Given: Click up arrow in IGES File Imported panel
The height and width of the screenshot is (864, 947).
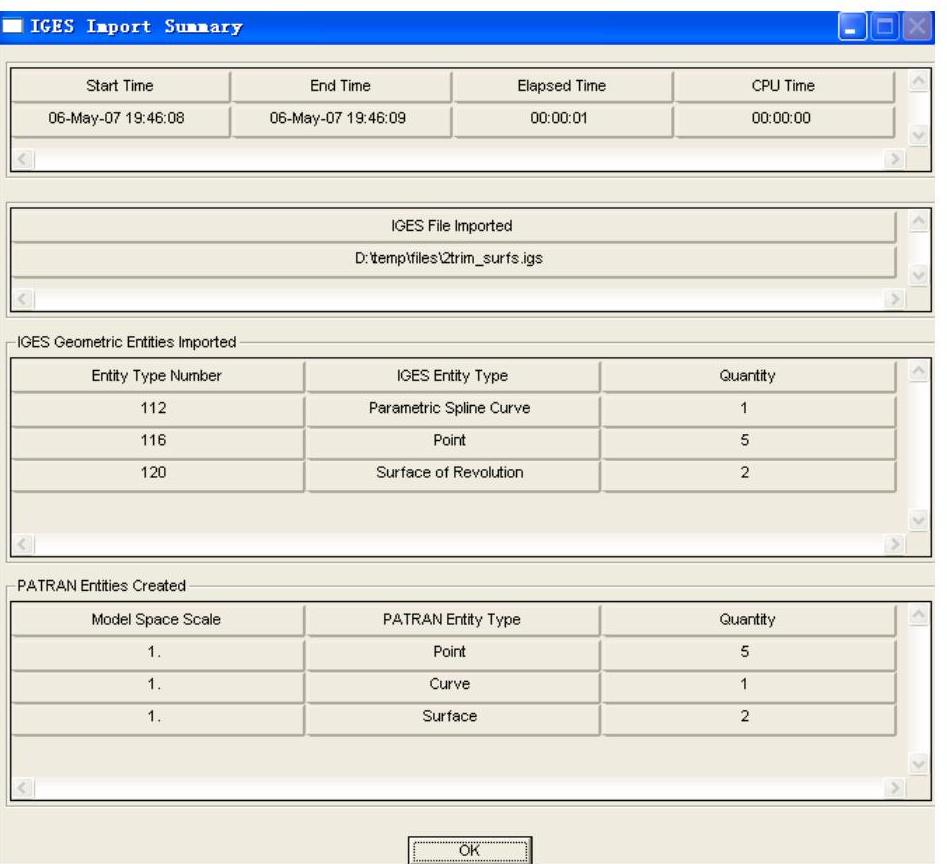Looking at the screenshot, I should [x=919, y=222].
